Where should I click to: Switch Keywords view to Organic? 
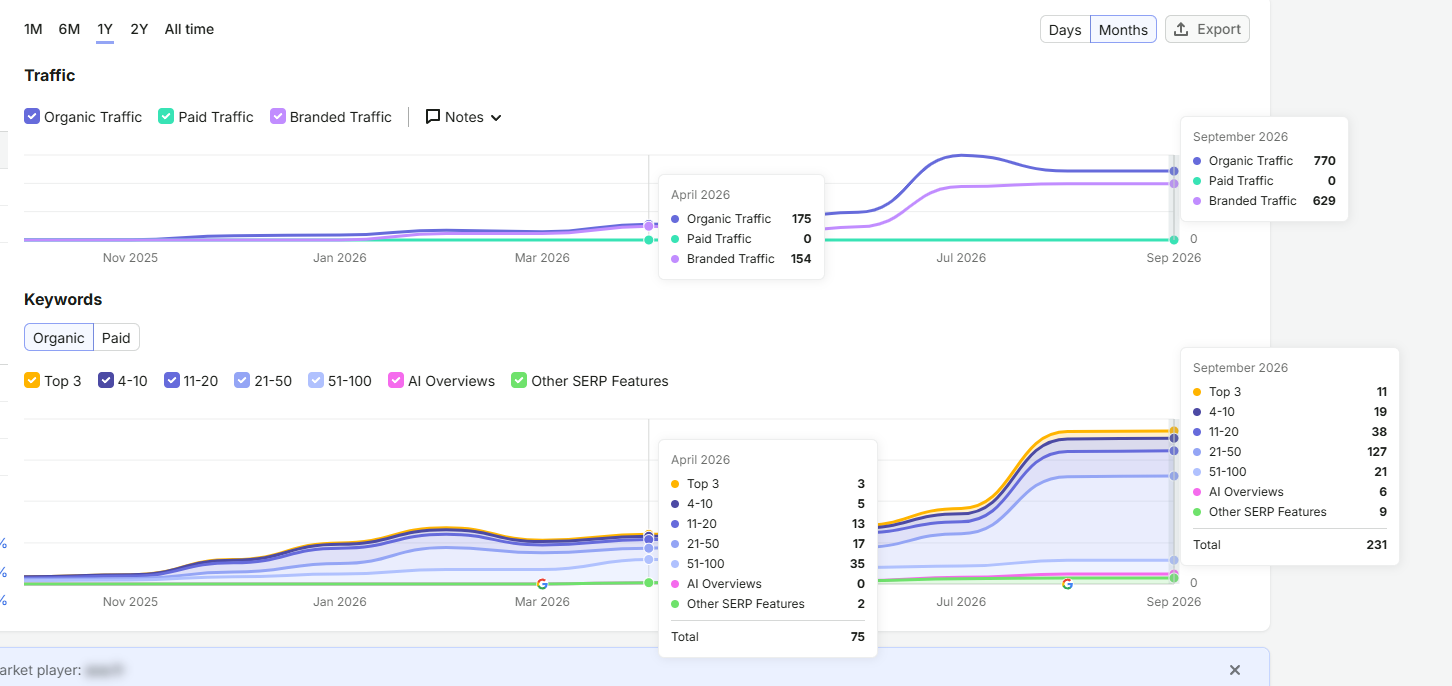pos(59,338)
